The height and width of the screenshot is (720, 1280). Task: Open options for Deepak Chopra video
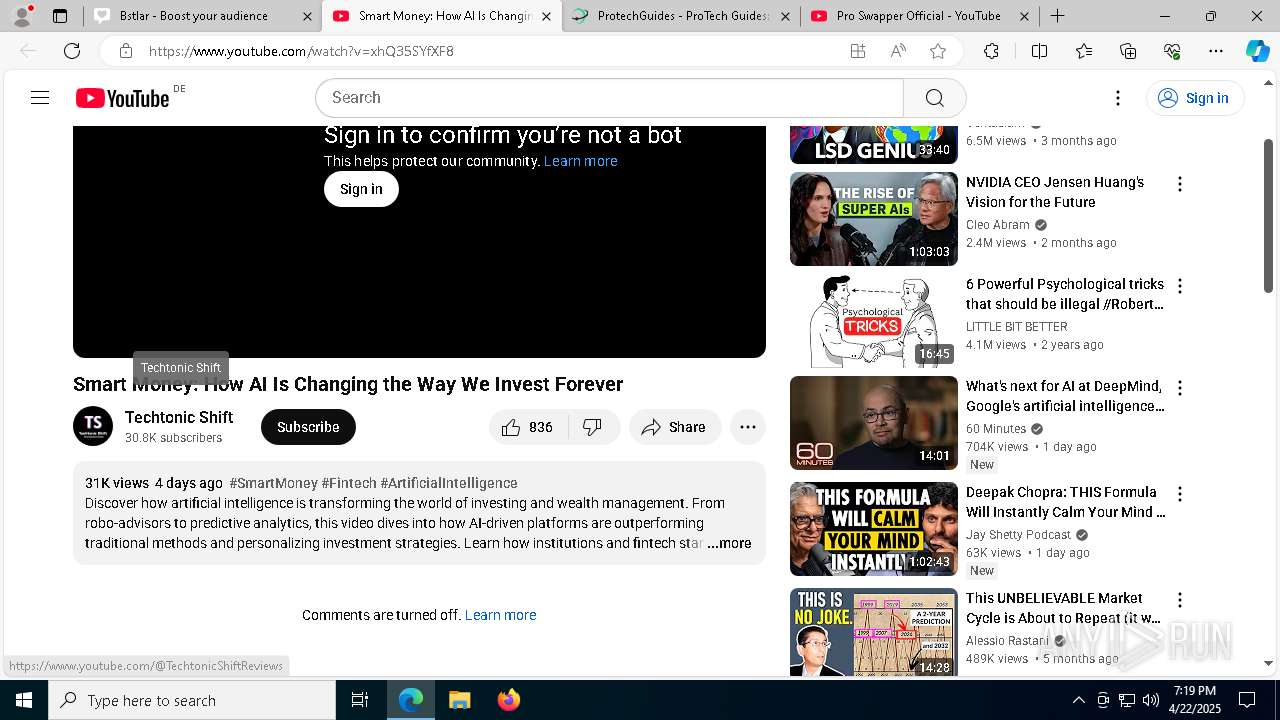tap(1180, 494)
